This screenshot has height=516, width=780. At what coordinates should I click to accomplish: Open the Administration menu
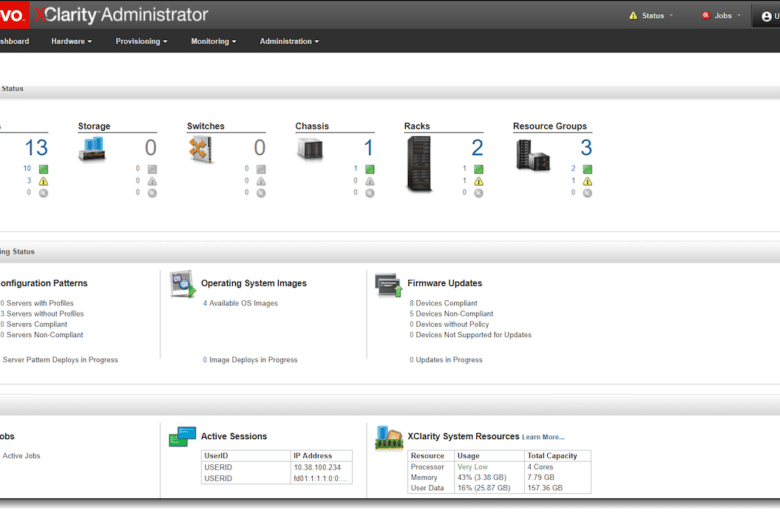[x=289, y=41]
